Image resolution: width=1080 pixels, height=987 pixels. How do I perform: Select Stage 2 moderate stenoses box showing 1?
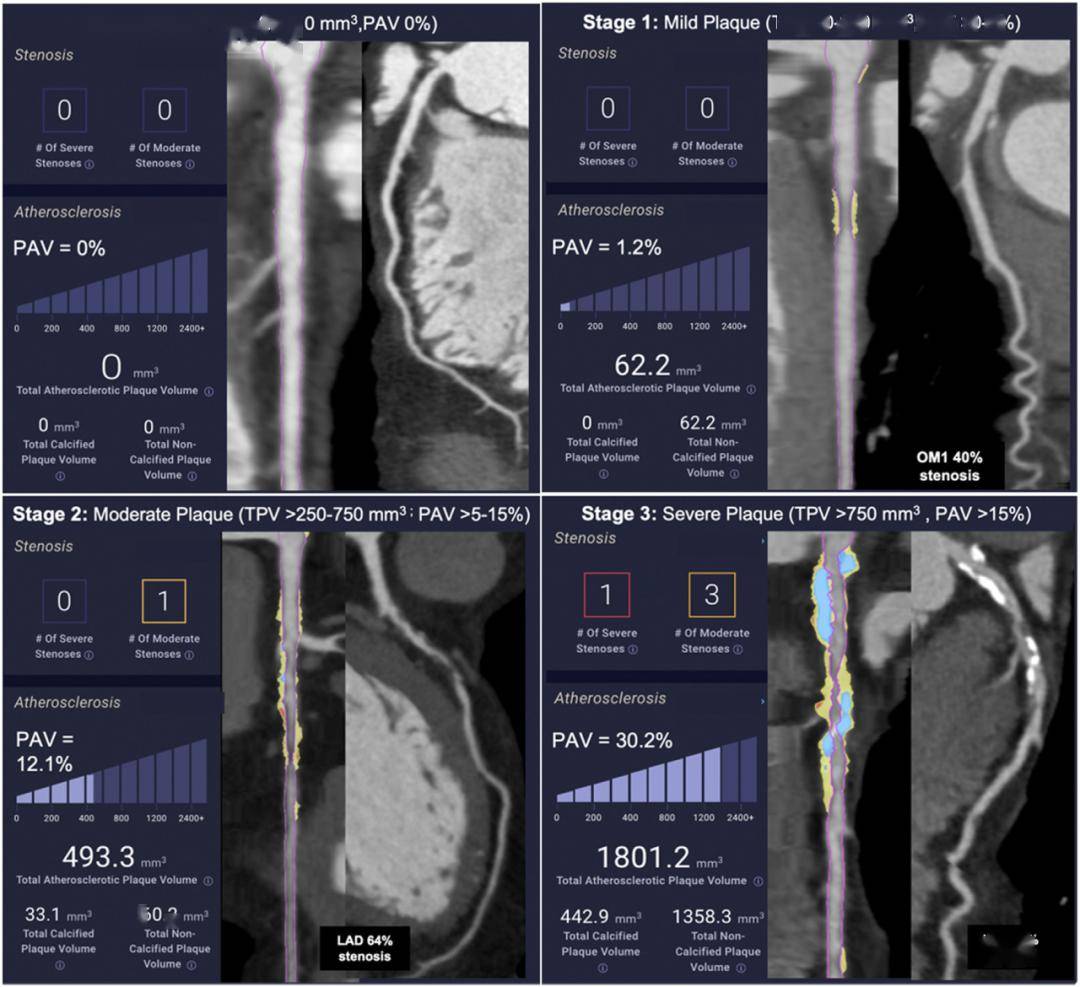coord(164,601)
